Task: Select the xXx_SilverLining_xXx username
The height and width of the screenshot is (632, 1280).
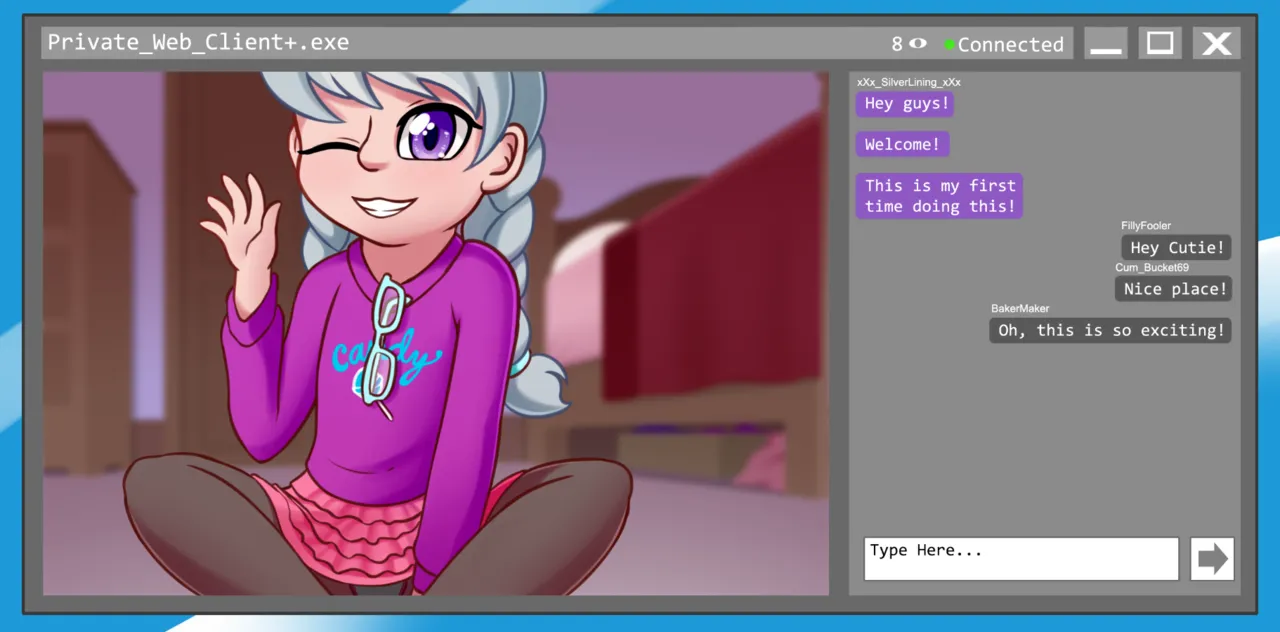Action: [x=908, y=82]
